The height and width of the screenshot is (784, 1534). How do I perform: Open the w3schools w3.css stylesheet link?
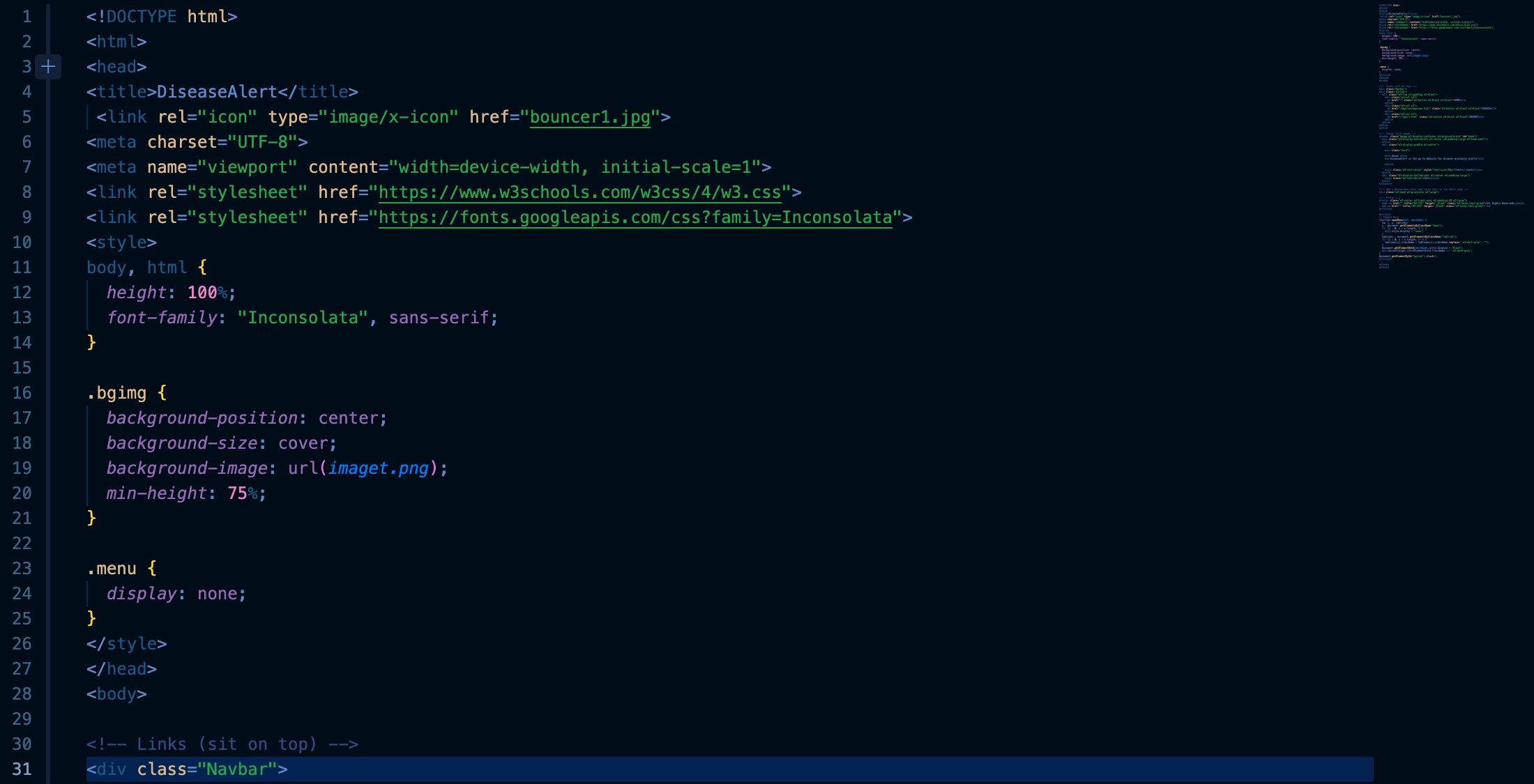point(579,192)
